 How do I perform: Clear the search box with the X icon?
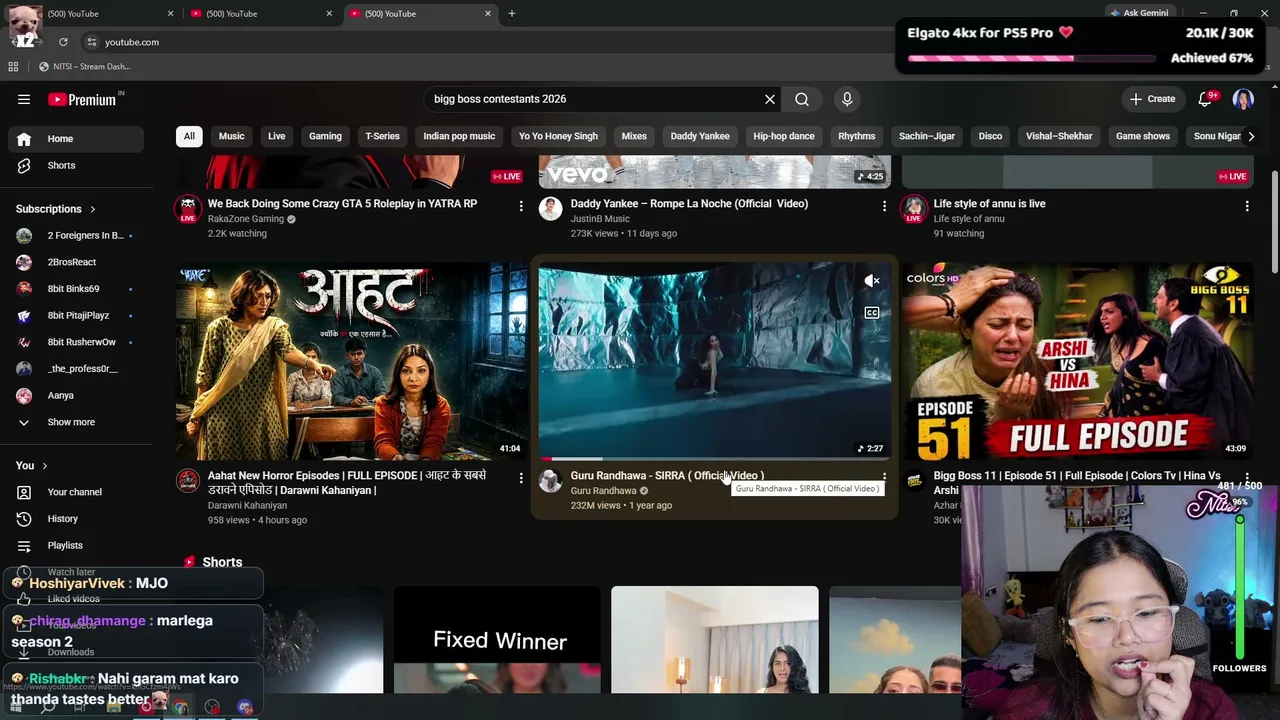click(x=770, y=99)
